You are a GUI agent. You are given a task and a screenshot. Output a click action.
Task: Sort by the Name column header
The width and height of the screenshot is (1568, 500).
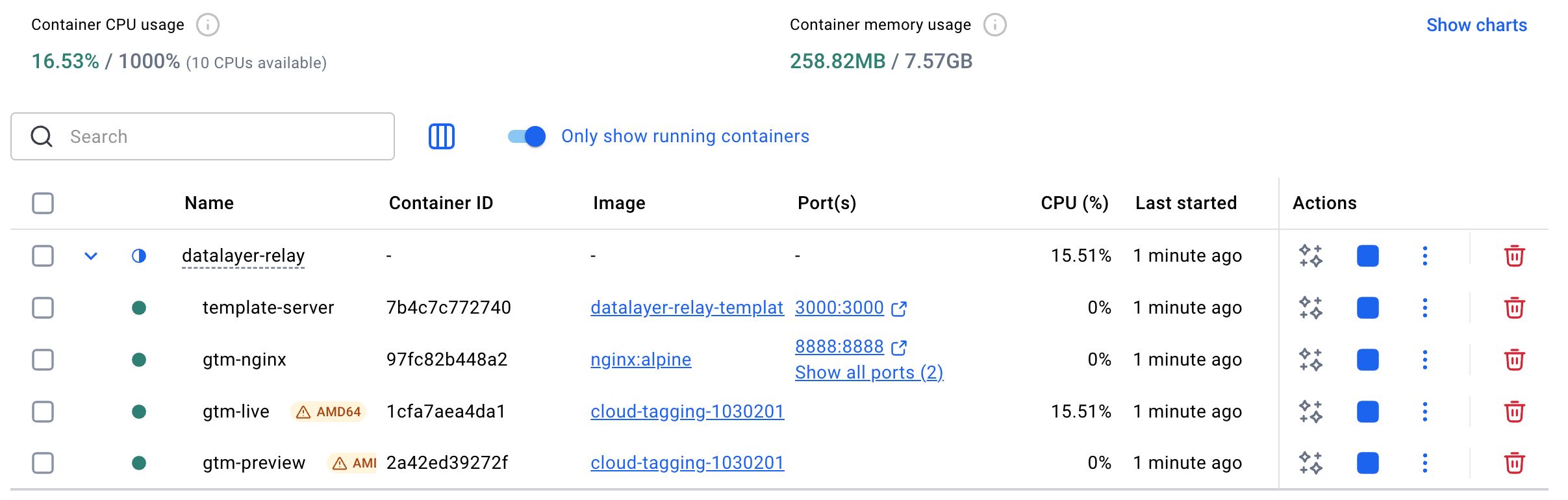(209, 203)
